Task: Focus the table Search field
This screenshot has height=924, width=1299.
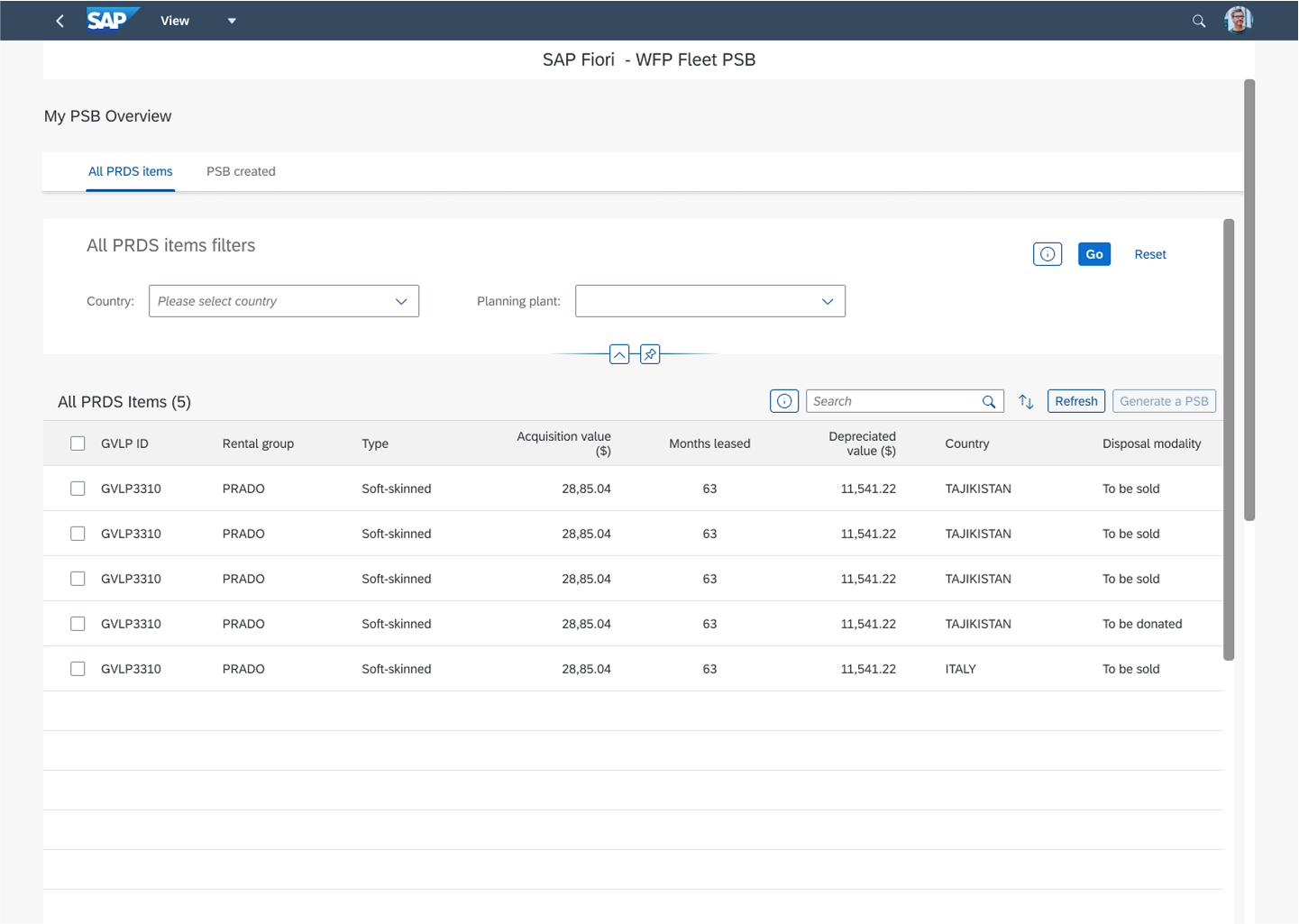Action: click(x=905, y=401)
